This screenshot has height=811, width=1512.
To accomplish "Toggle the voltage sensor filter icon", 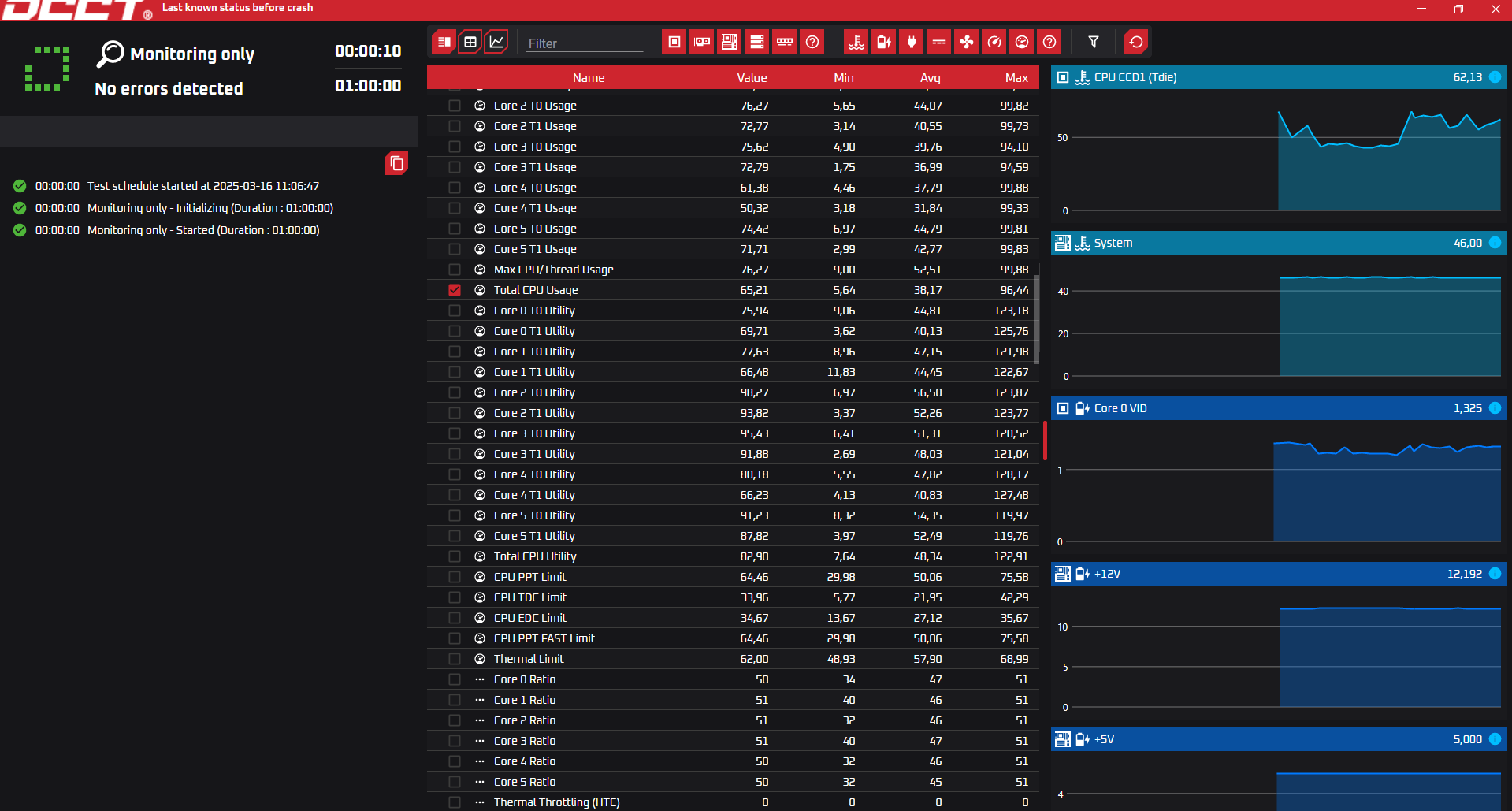I will [884, 42].
